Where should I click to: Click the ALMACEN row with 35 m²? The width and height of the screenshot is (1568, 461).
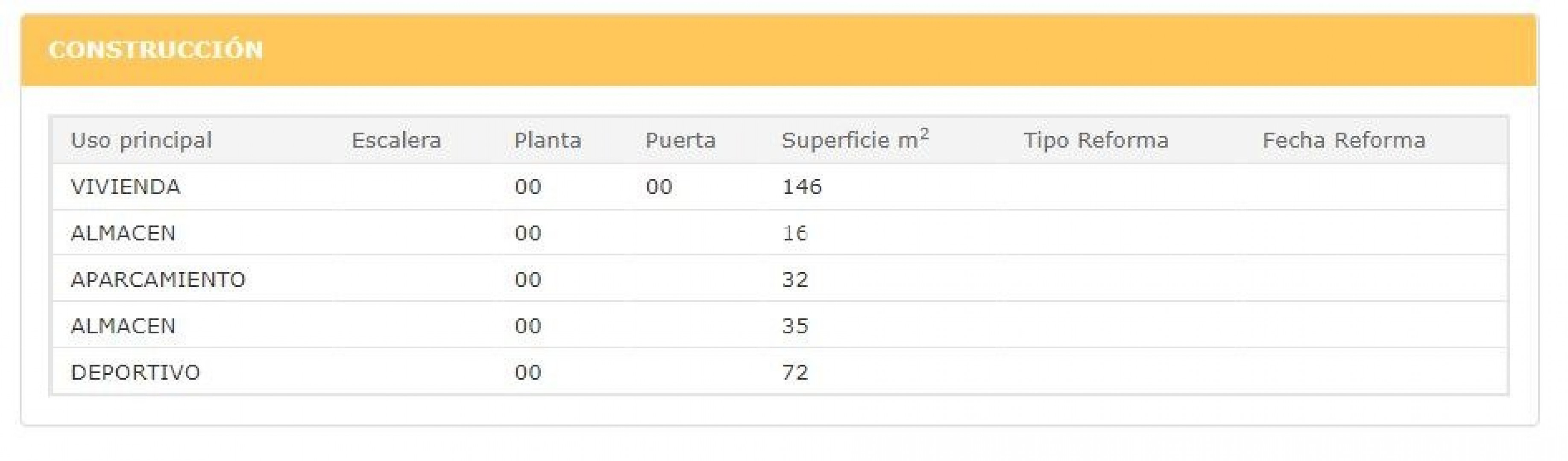click(x=123, y=326)
